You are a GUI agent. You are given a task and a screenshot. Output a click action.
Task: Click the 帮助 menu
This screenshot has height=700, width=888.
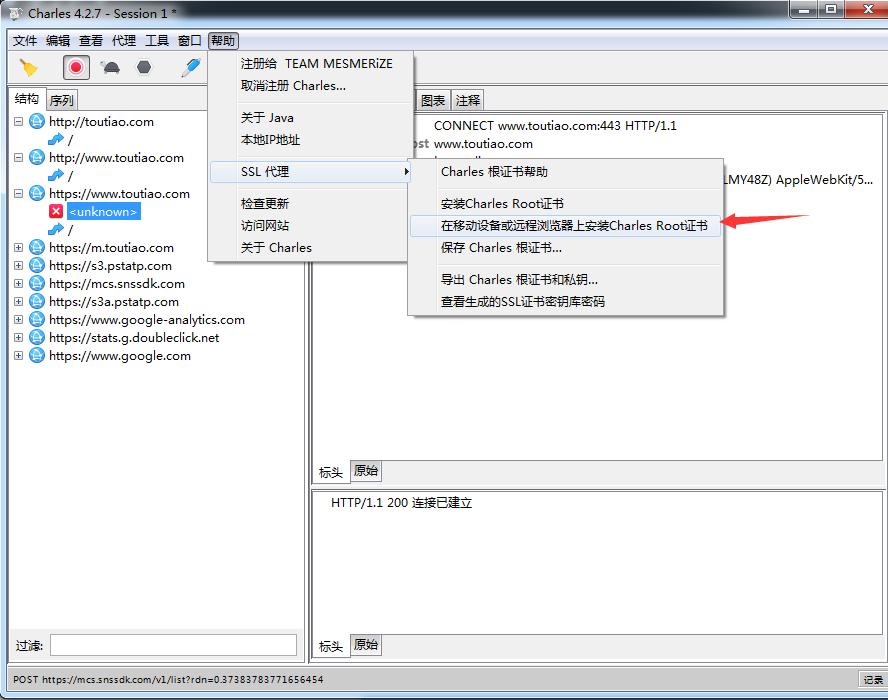223,41
